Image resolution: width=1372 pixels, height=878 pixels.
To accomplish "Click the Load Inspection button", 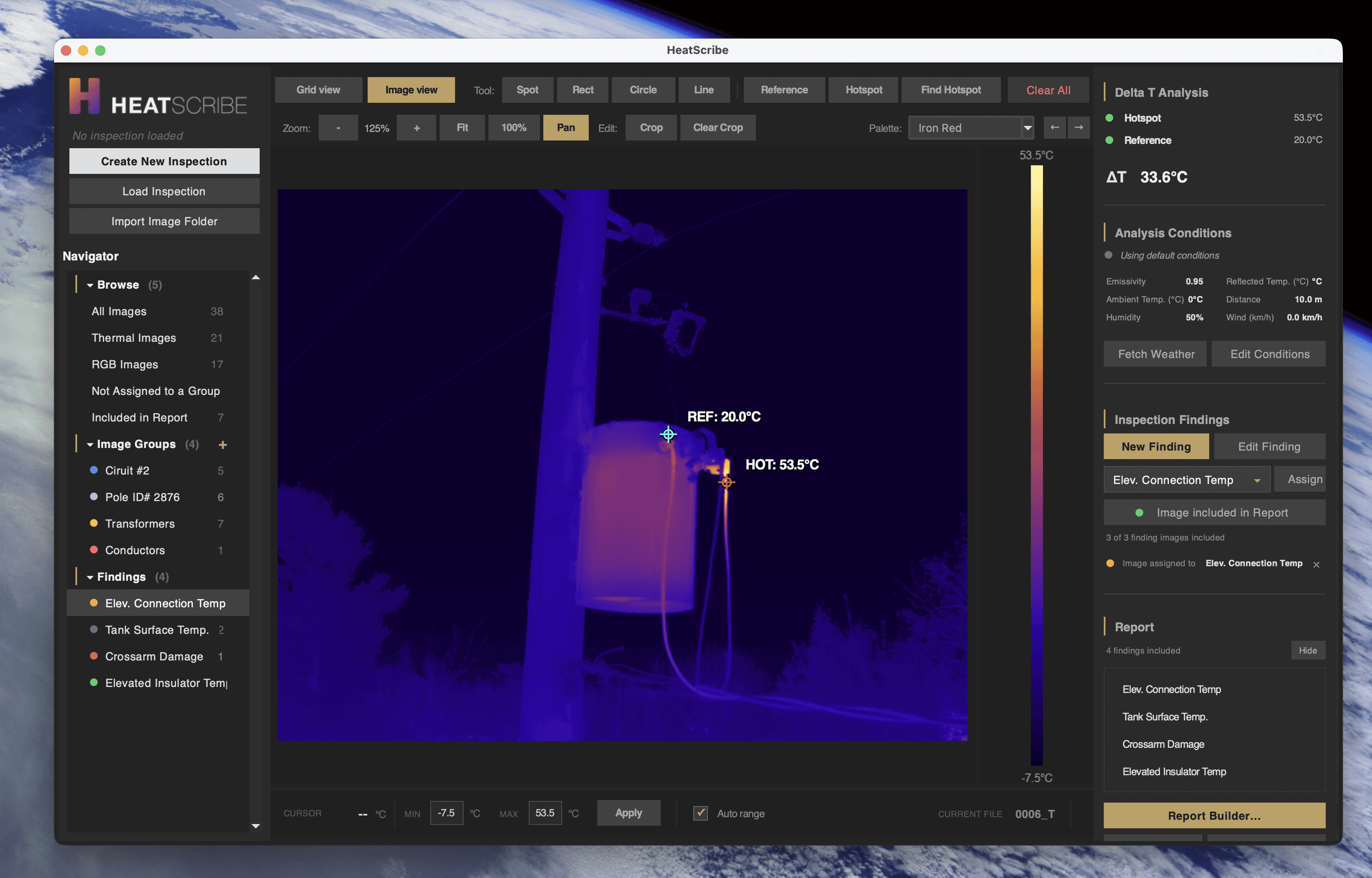I will pyautogui.click(x=164, y=191).
